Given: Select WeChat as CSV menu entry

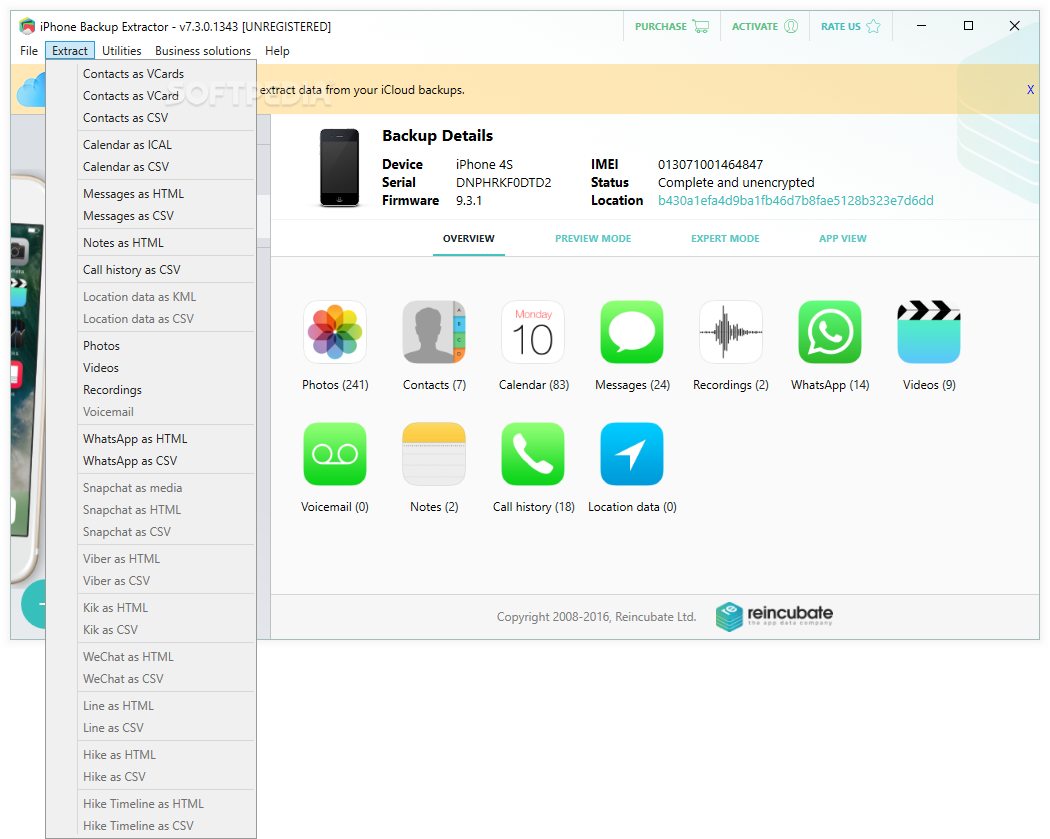Looking at the screenshot, I should pyautogui.click(x=151, y=679).
